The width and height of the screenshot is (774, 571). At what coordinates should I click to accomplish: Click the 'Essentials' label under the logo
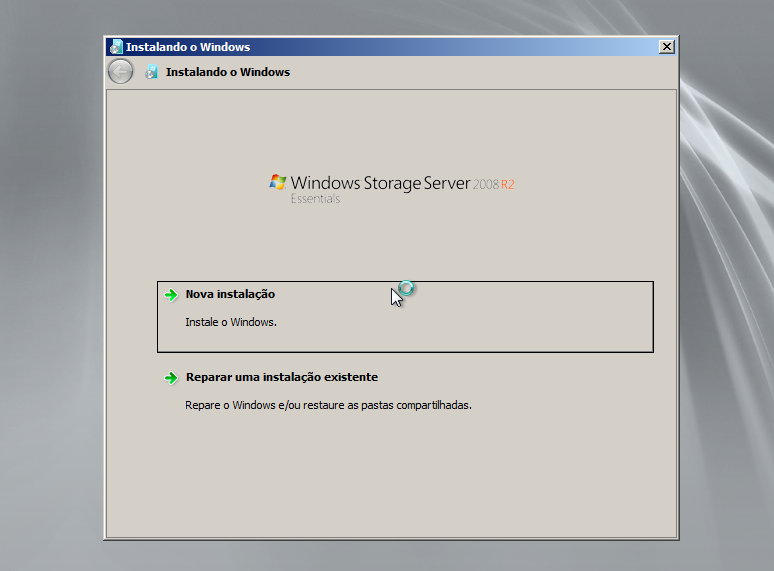pos(315,198)
